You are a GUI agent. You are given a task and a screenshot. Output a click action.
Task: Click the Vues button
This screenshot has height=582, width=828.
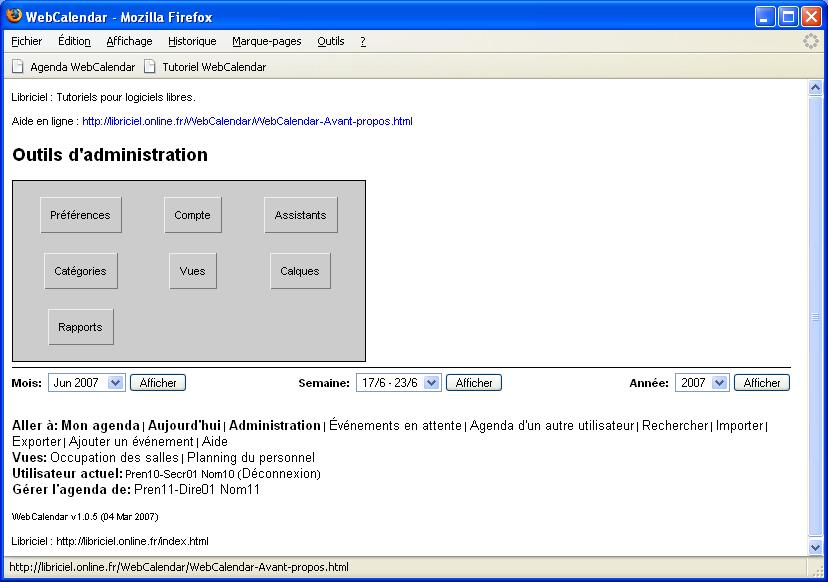click(x=193, y=271)
